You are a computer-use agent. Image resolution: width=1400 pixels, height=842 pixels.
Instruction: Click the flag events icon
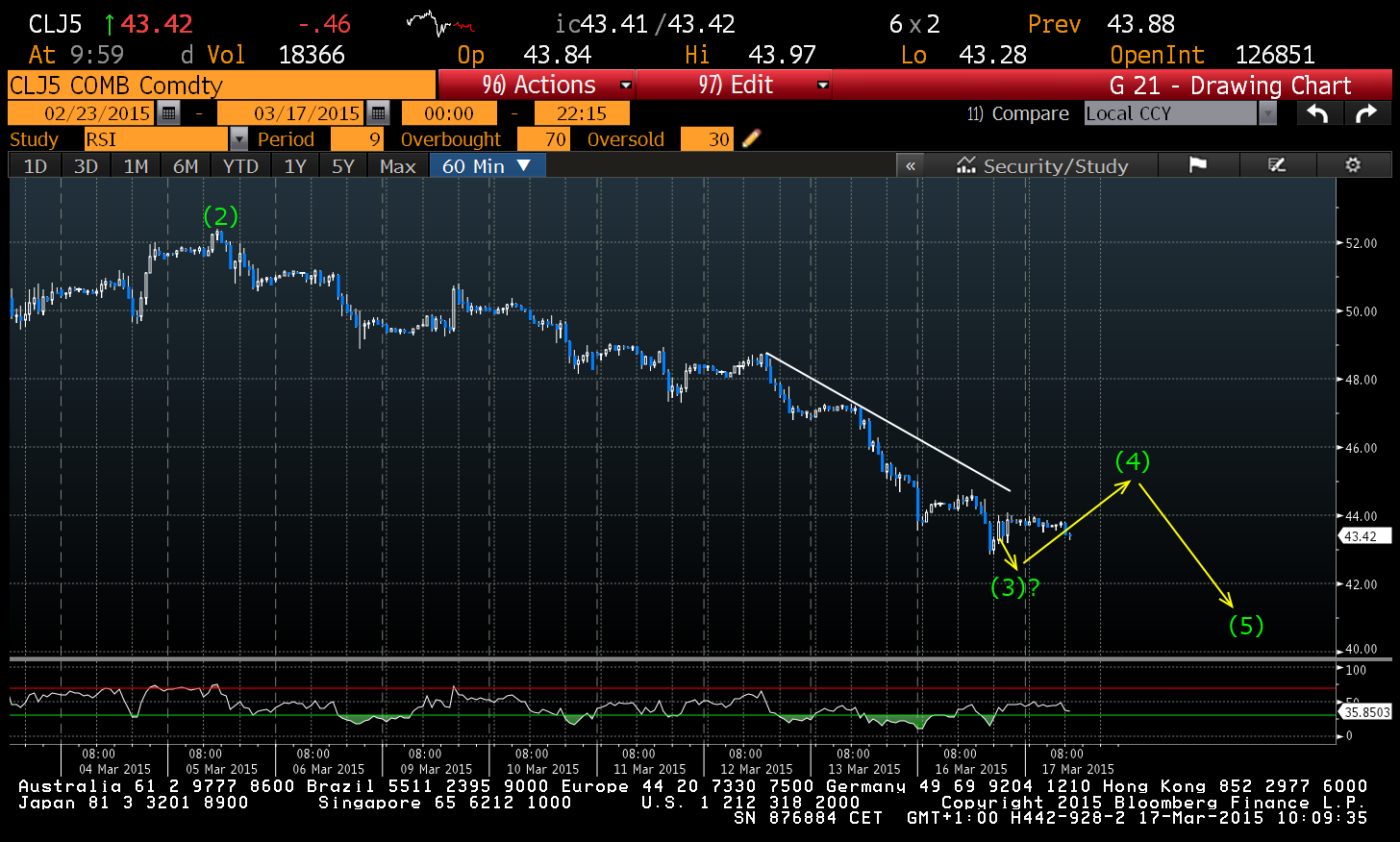click(1197, 165)
